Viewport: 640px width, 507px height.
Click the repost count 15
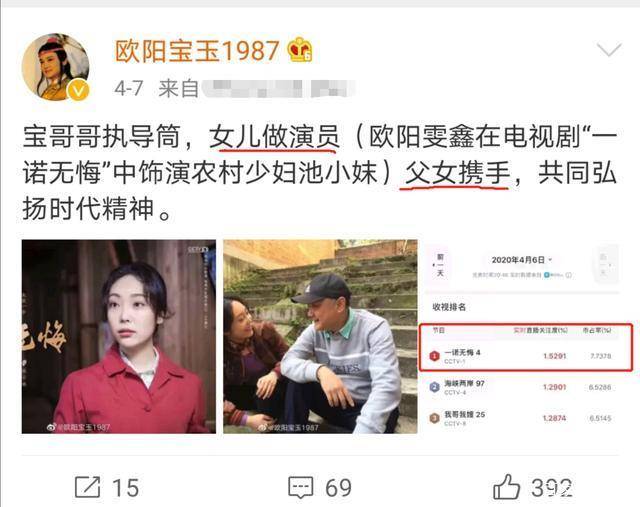[x=126, y=487]
